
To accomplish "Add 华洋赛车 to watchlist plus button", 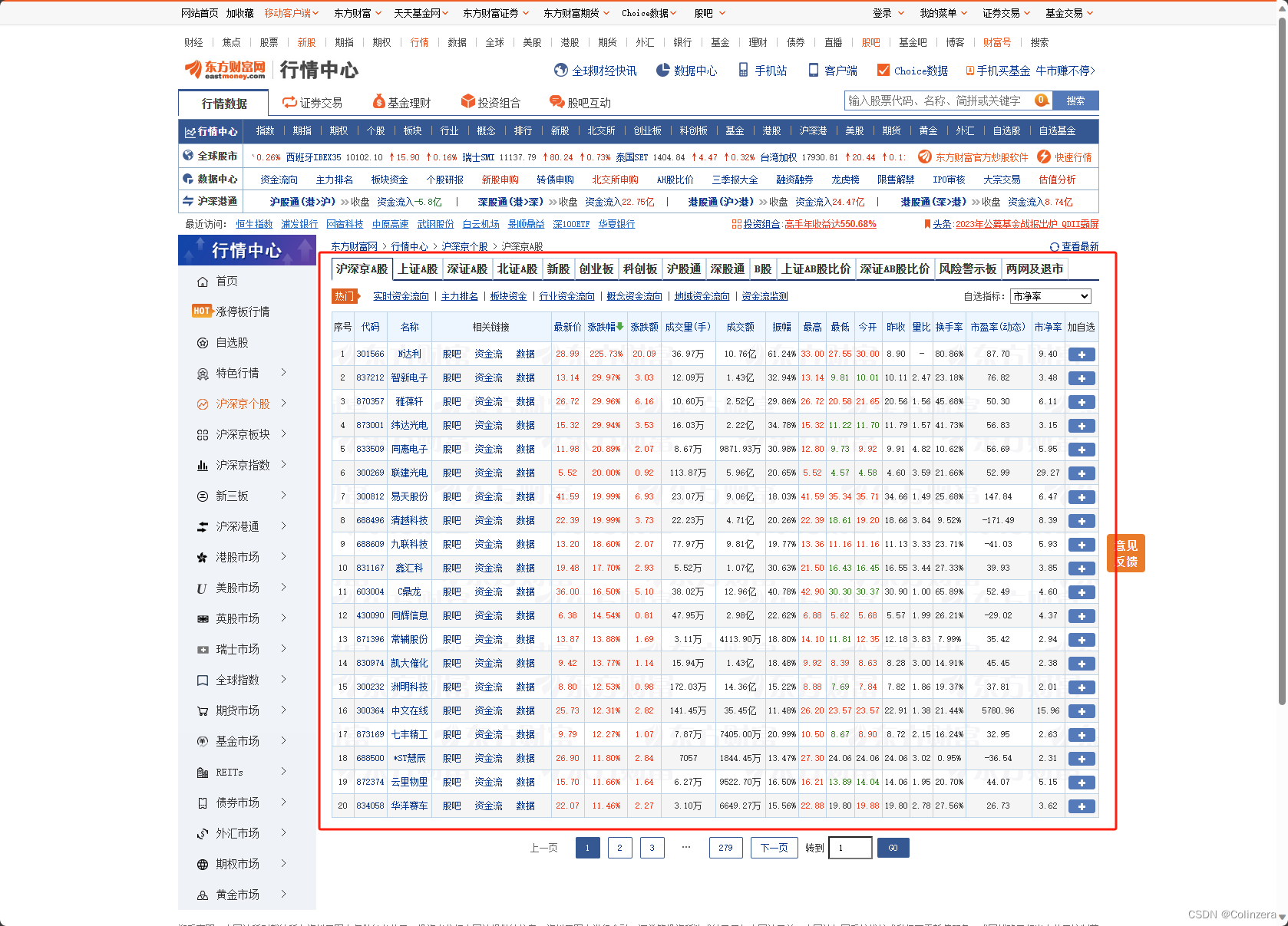I will tap(1082, 806).
